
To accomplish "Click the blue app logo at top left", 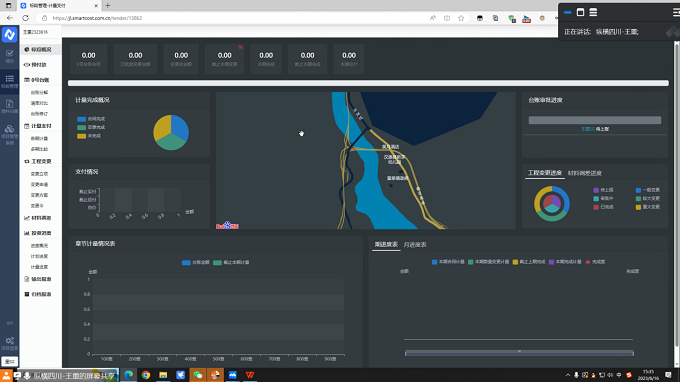I will point(10,34).
